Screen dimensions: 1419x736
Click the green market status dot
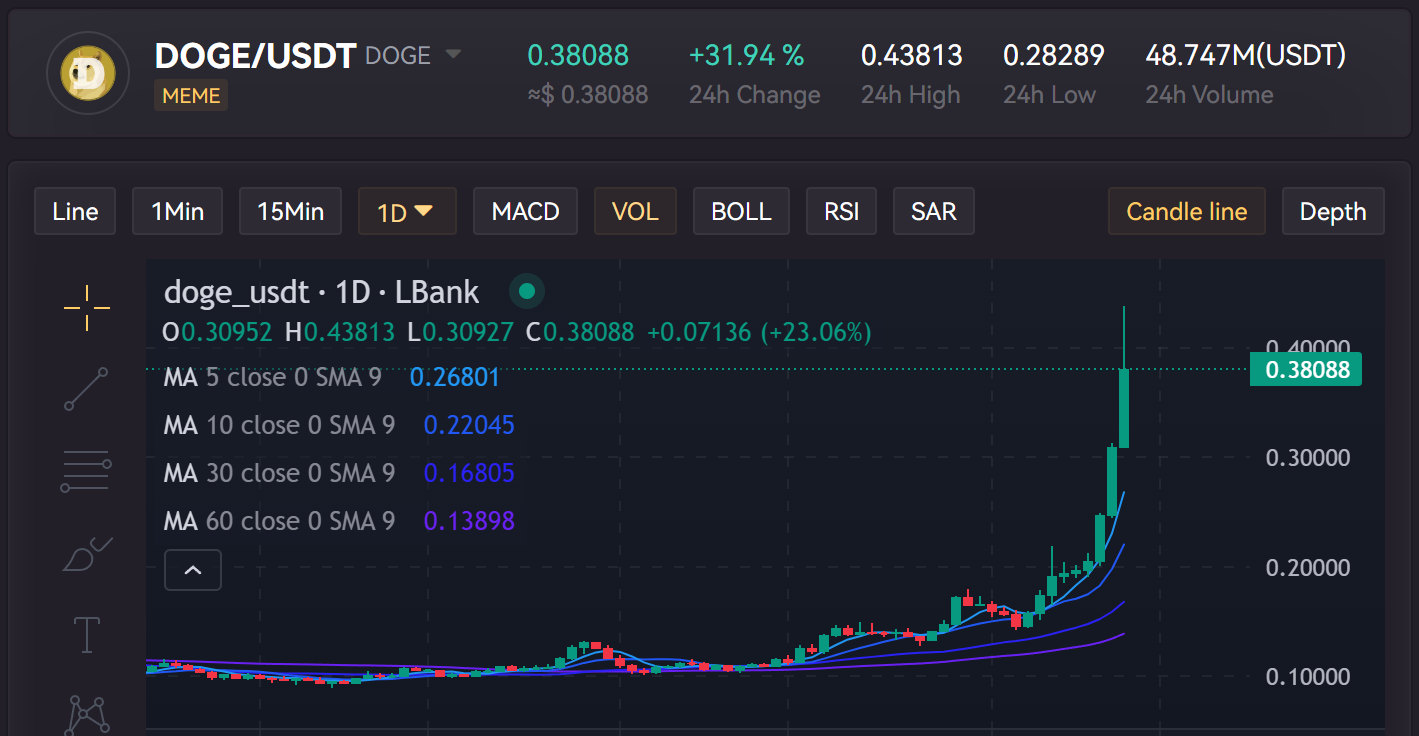pyautogui.click(x=527, y=292)
